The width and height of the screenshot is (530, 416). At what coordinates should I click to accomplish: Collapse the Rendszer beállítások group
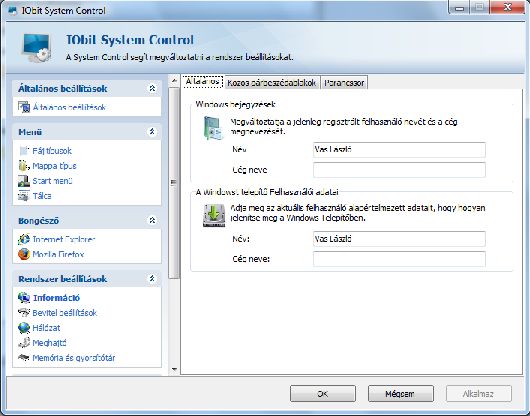pos(152,278)
